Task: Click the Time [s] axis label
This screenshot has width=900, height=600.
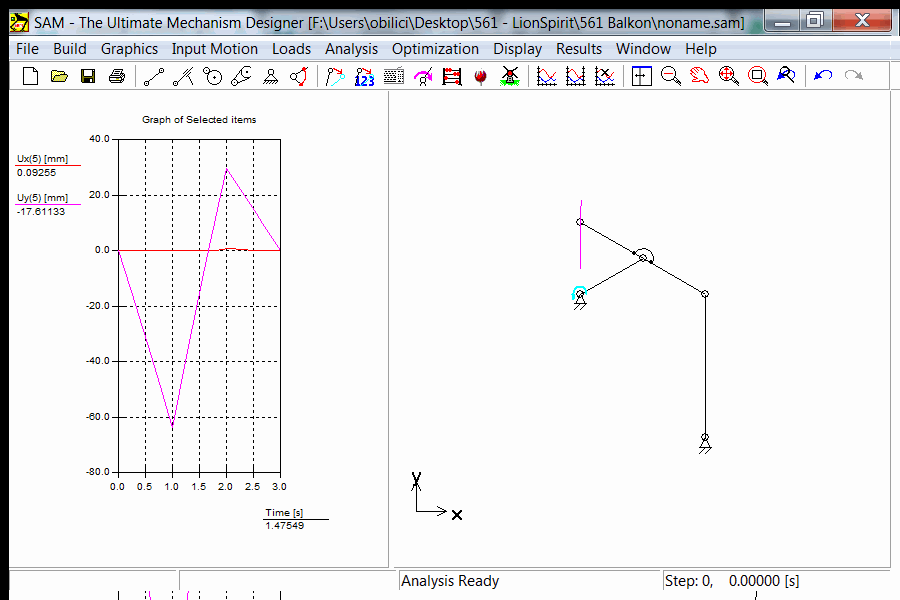Action: pos(284,513)
